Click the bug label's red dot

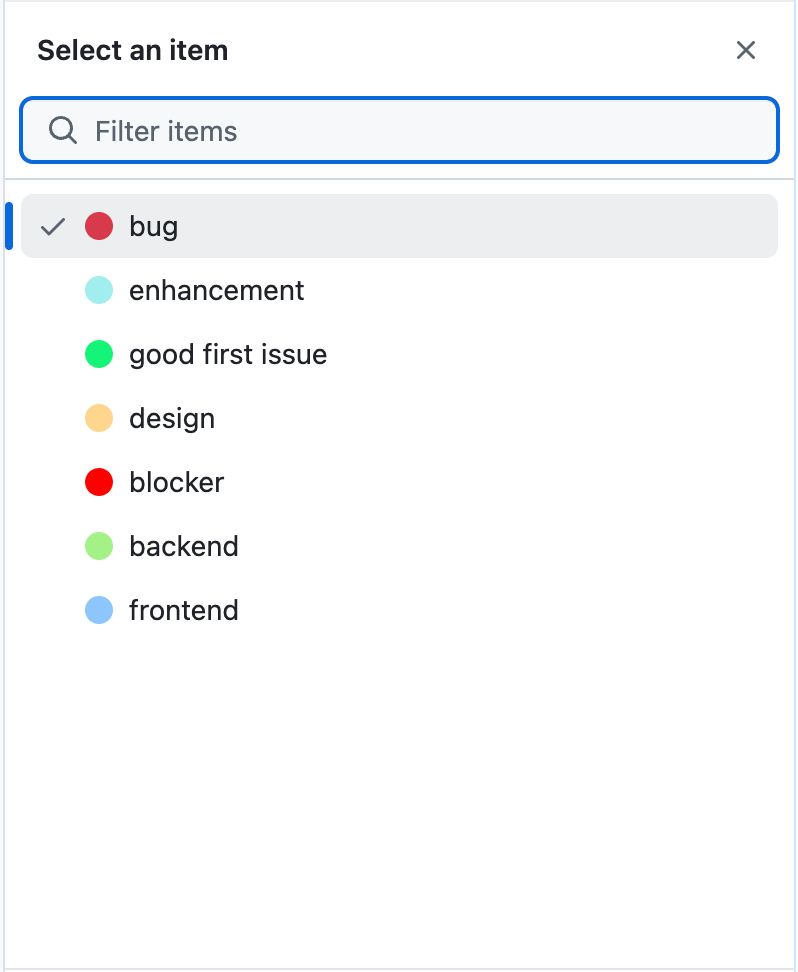pos(99,226)
